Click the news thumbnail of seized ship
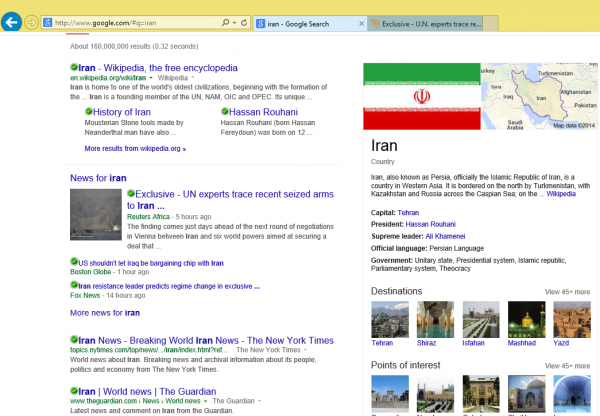Viewport: 600px width, 416px height. coord(96,214)
